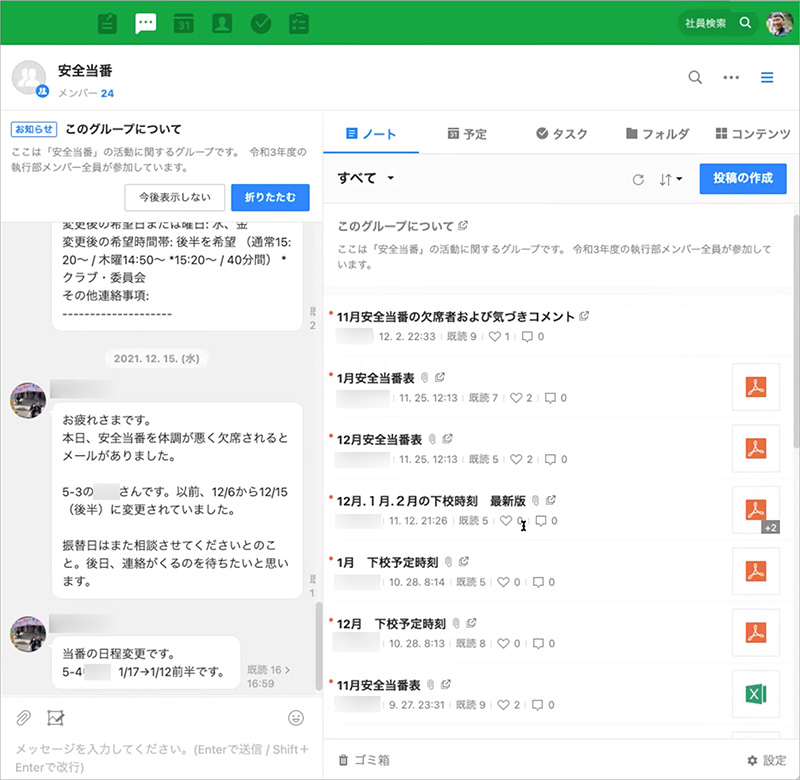800x780 pixels.
Task: Like the 1月安全当番表 post heart
Action: [516, 398]
